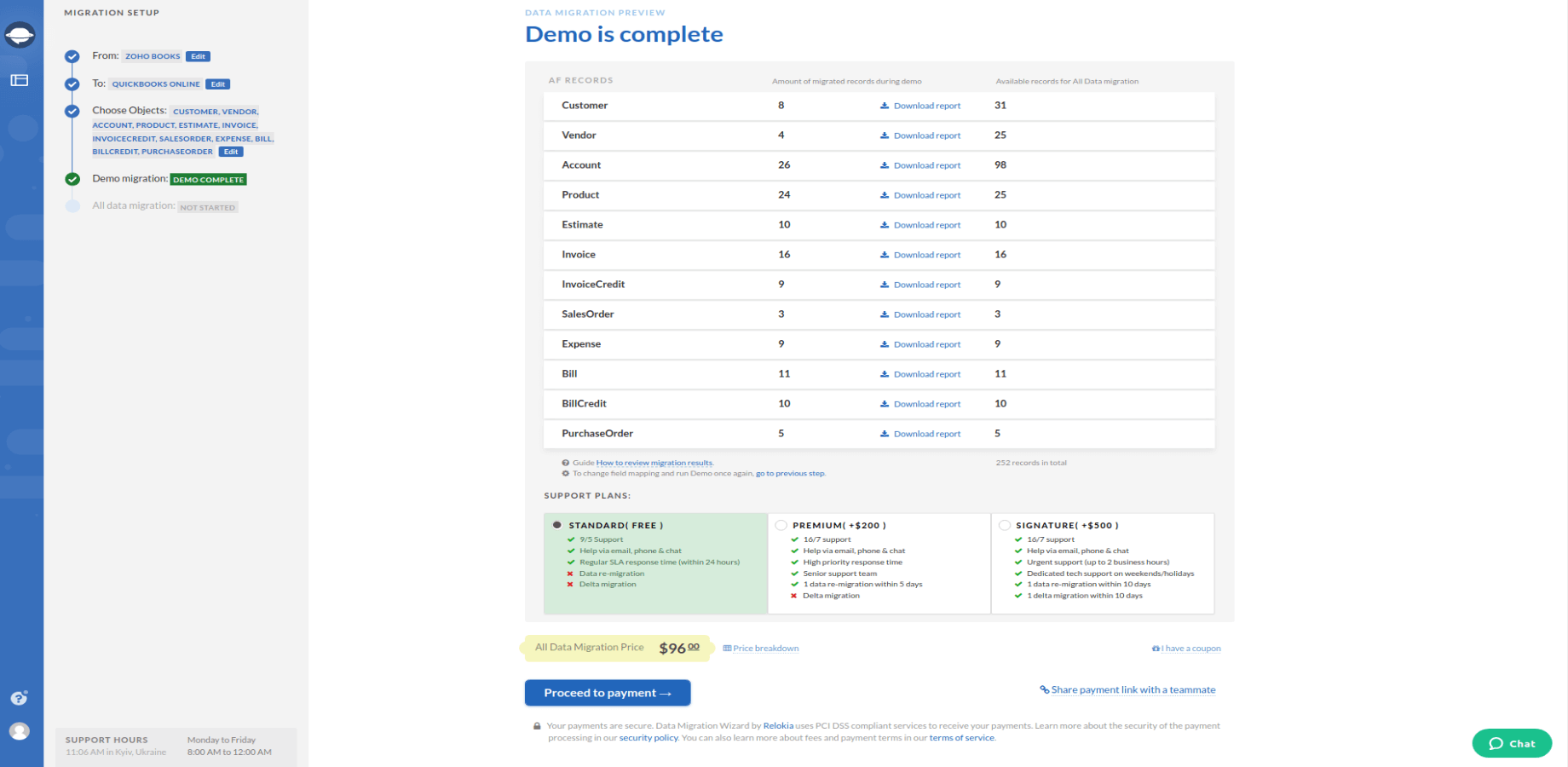
Task: Click the download icon in Expense row
Action: pyautogui.click(x=885, y=344)
